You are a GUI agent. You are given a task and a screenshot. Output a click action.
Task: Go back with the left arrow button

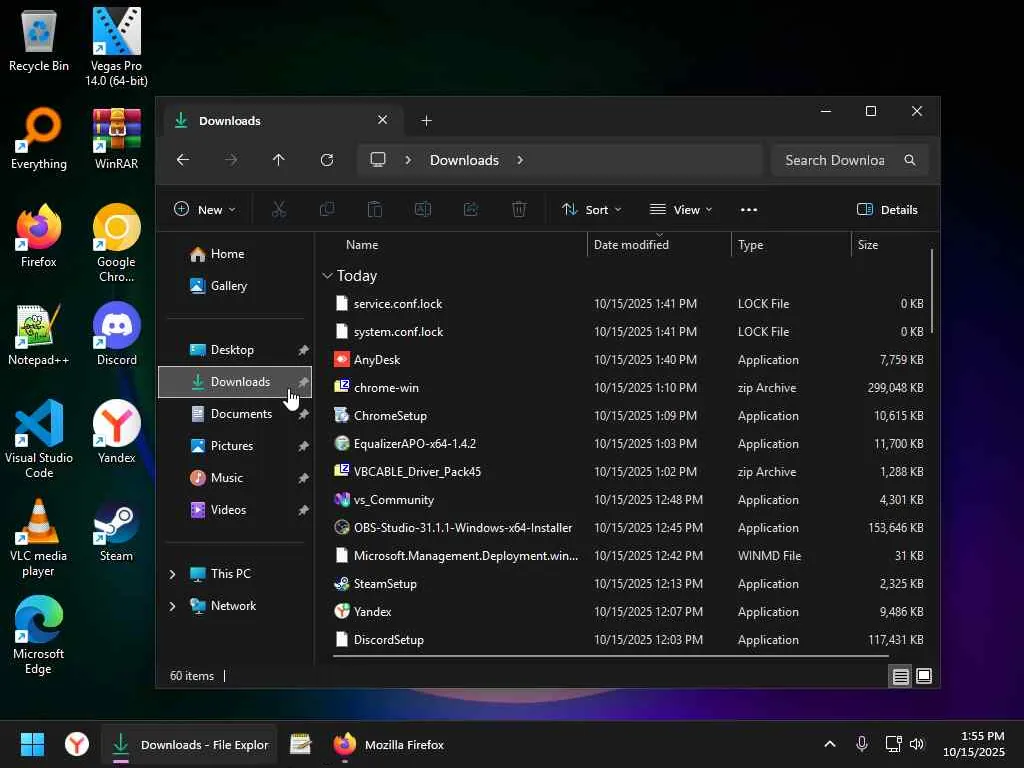[x=183, y=160]
